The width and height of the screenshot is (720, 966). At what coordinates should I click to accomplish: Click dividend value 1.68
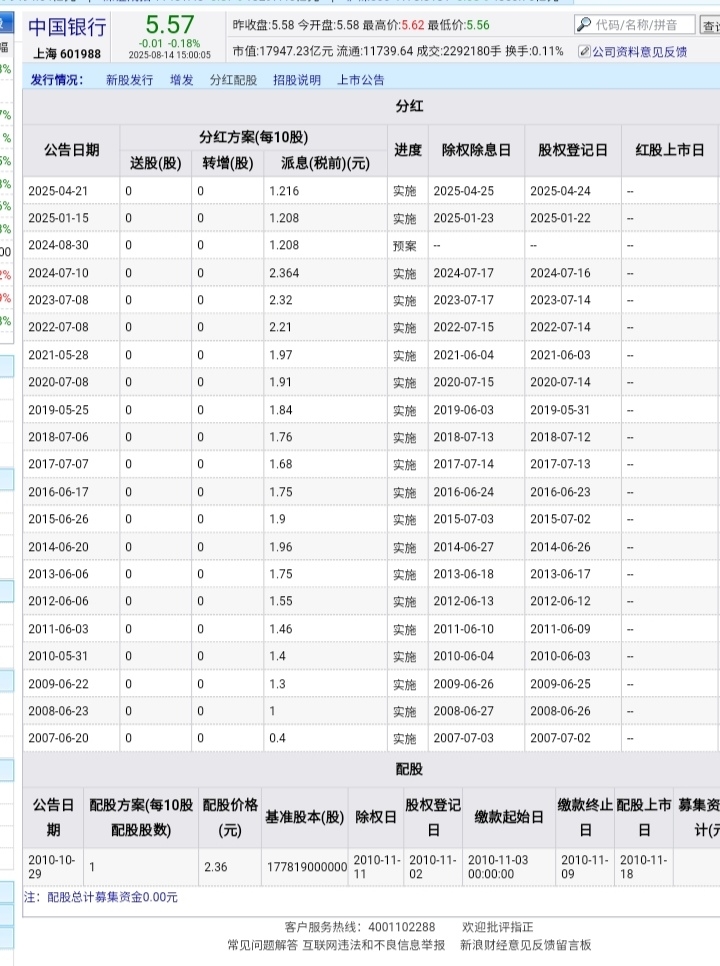280,464
